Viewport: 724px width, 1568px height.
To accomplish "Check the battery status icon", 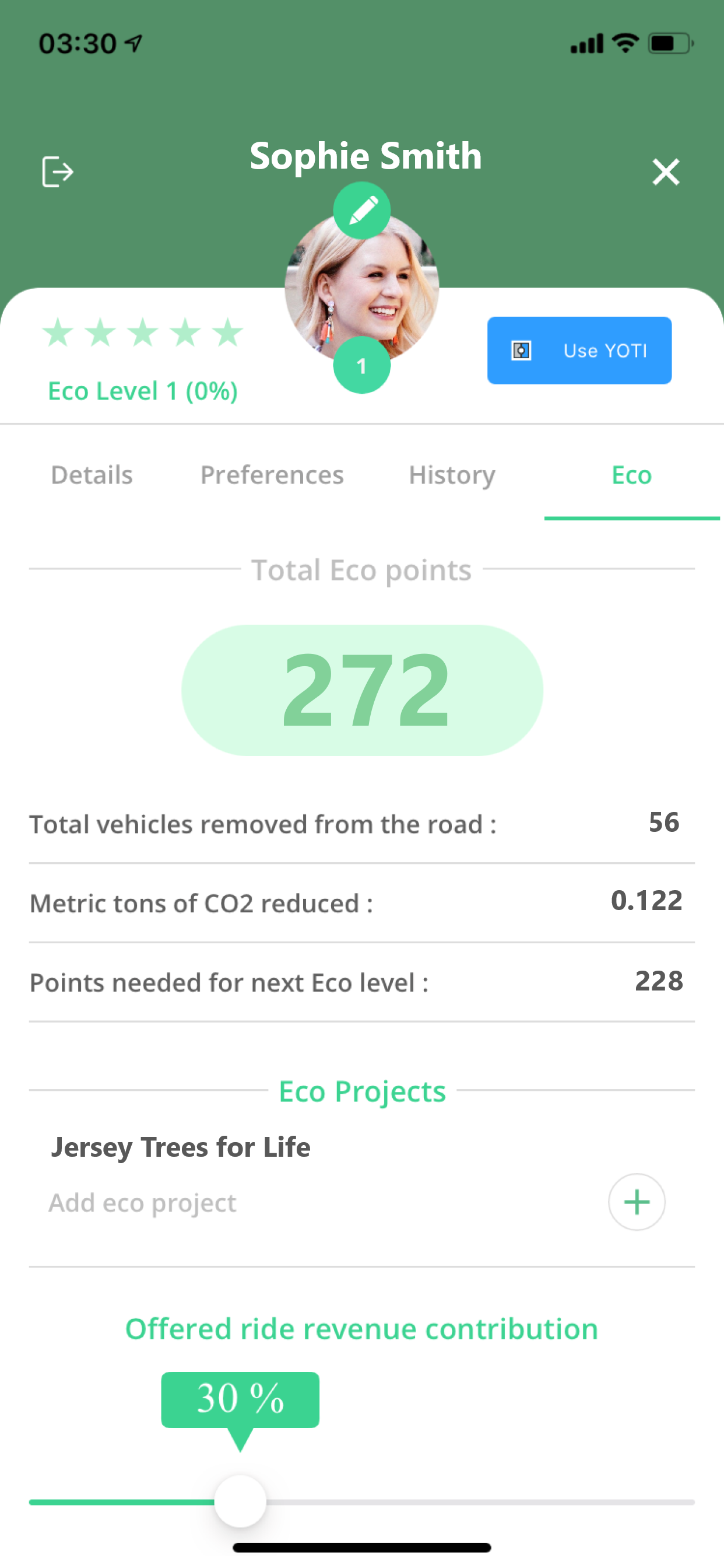I will pyautogui.click(x=670, y=44).
